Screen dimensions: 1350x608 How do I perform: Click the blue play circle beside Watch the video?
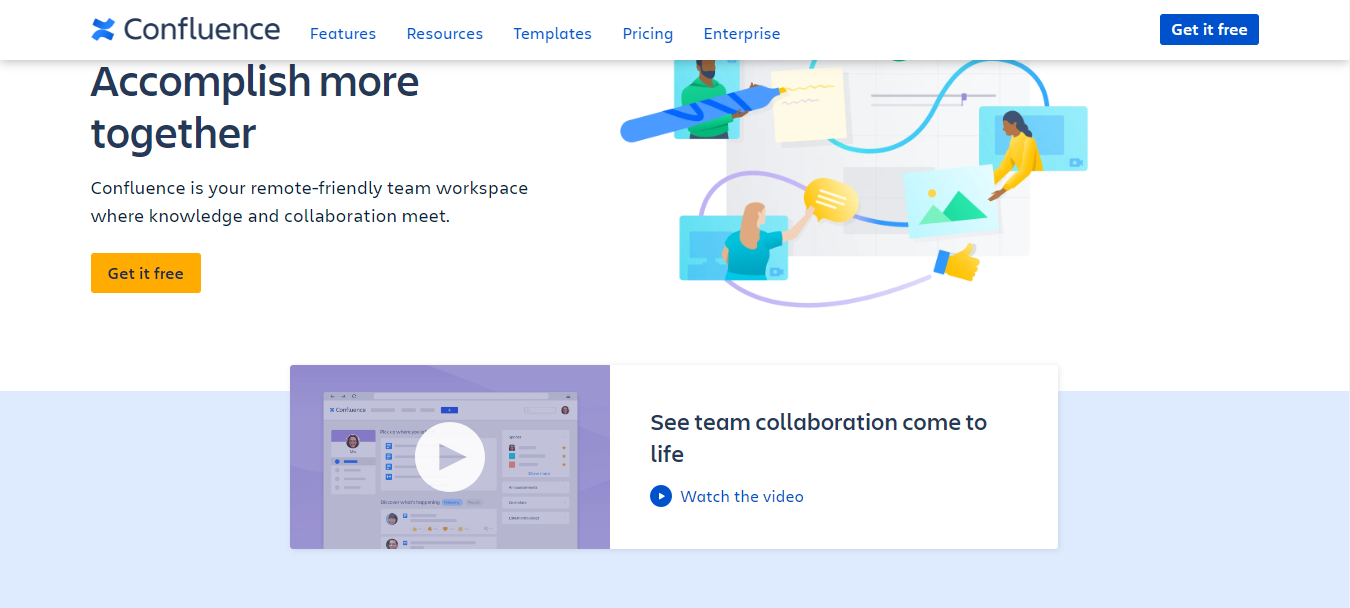[660, 496]
